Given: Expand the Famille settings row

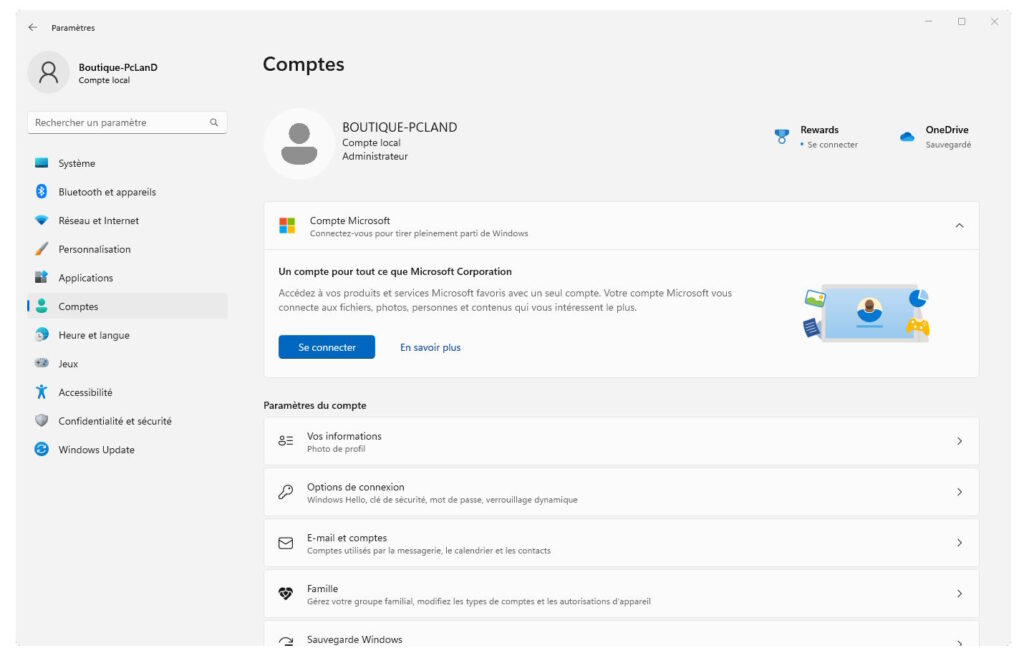Looking at the screenshot, I should pyautogui.click(x=958, y=593).
